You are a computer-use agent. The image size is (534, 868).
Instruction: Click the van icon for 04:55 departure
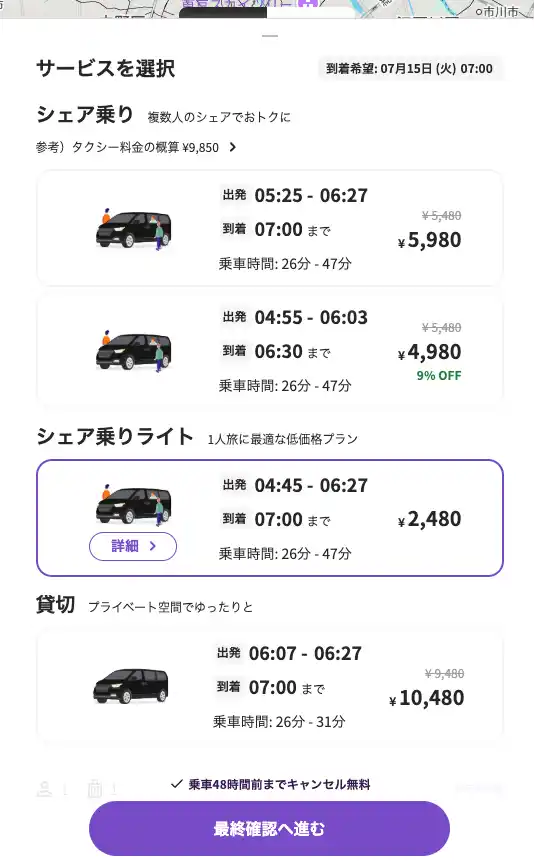[133, 351]
